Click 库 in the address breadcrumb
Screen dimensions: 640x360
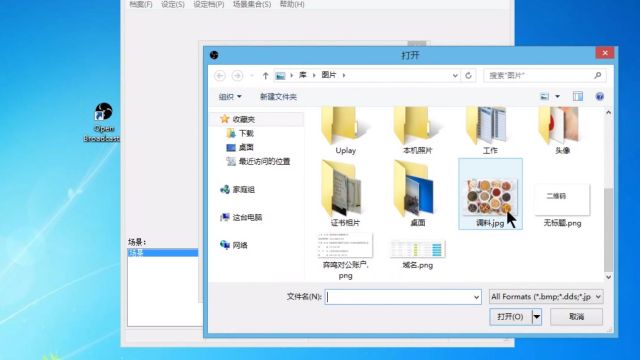pyautogui.click(x=302, y=75)
